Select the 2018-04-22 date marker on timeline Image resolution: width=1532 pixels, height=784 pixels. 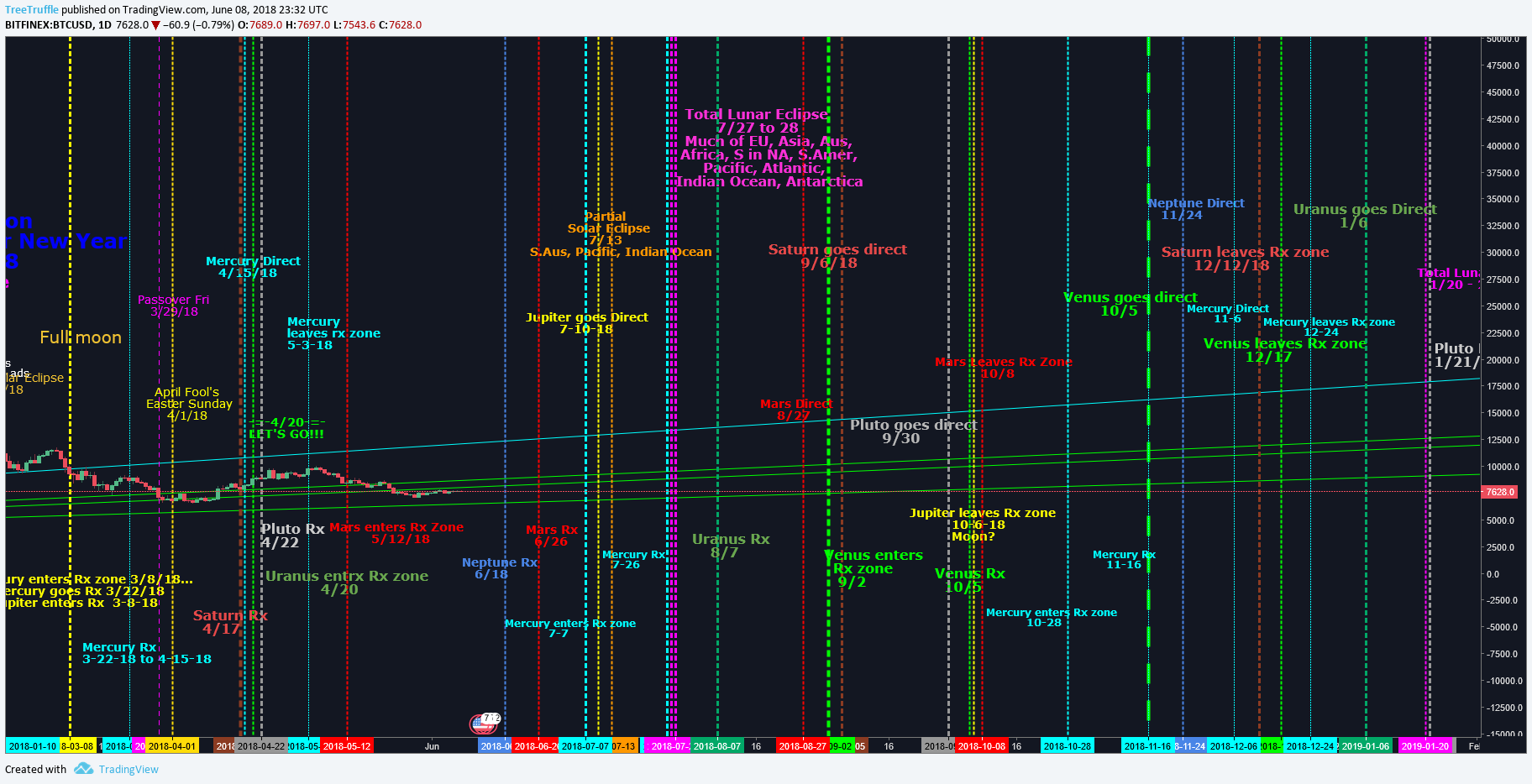coord(261,746)
